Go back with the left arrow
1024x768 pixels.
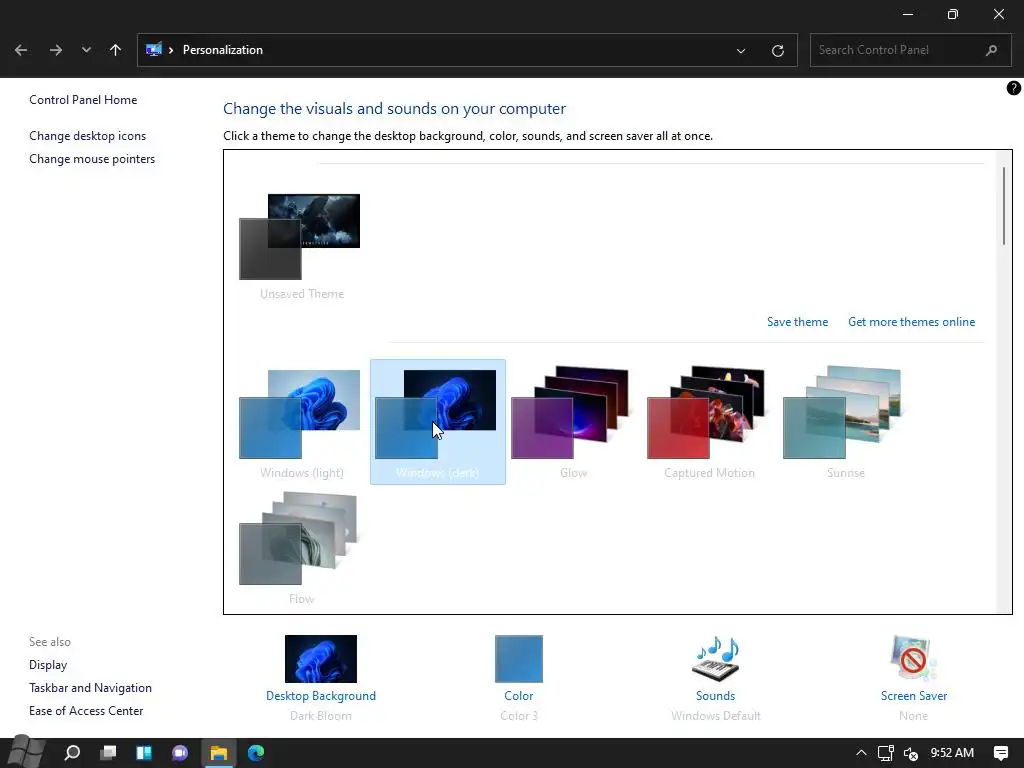click(21, 50)
